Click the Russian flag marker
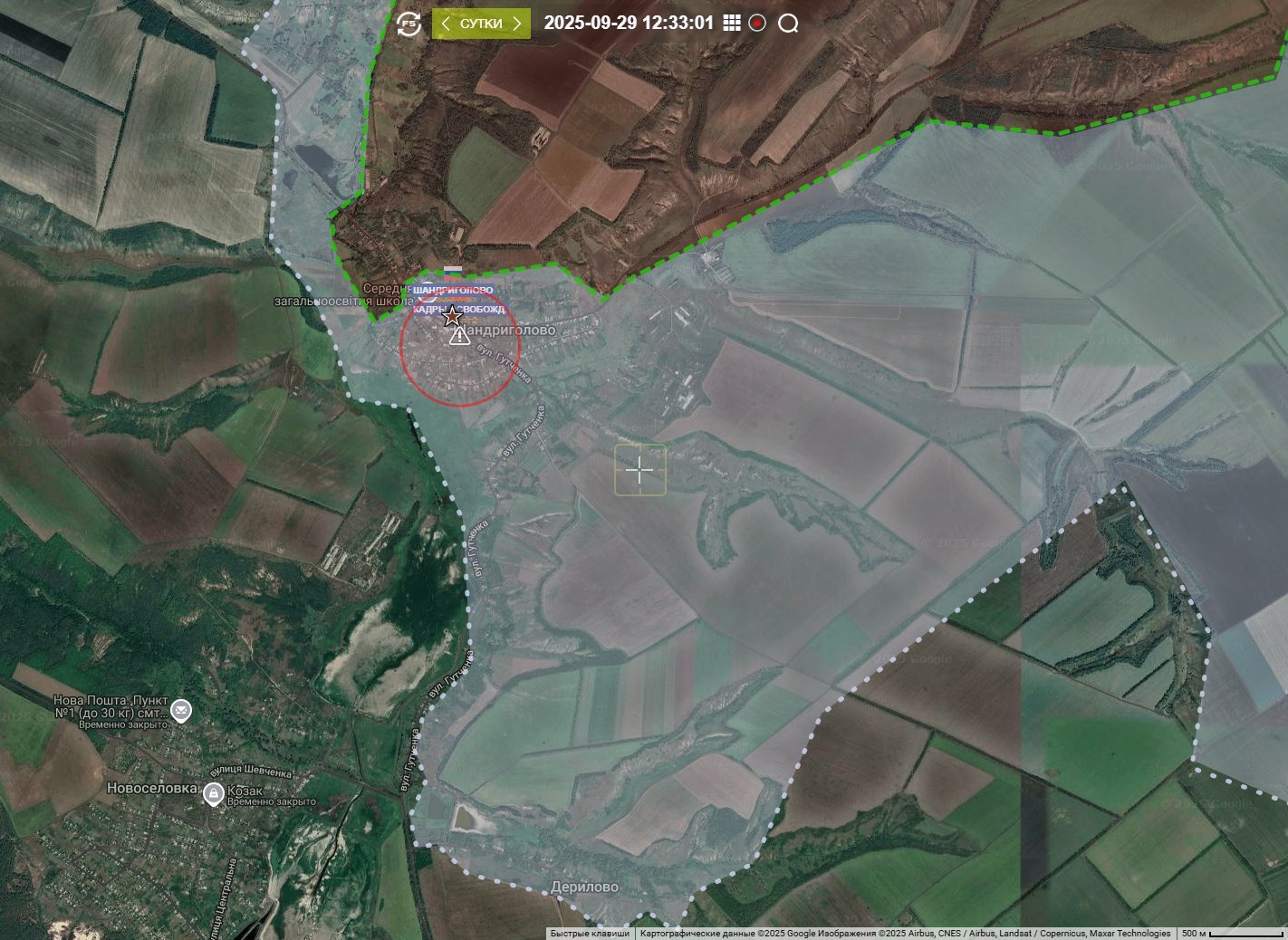The width and height of the screenshot is (1288, 940). [453, 271]
